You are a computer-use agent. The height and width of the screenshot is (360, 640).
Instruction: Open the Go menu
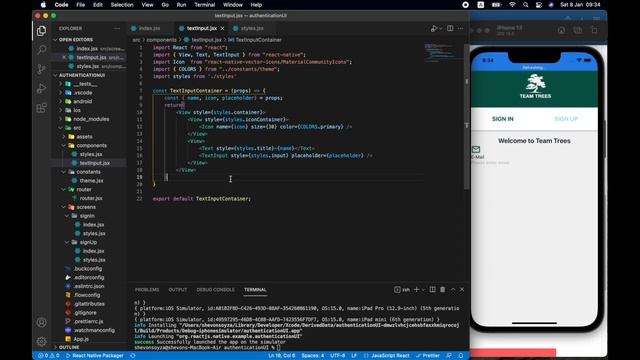[165, 5]
